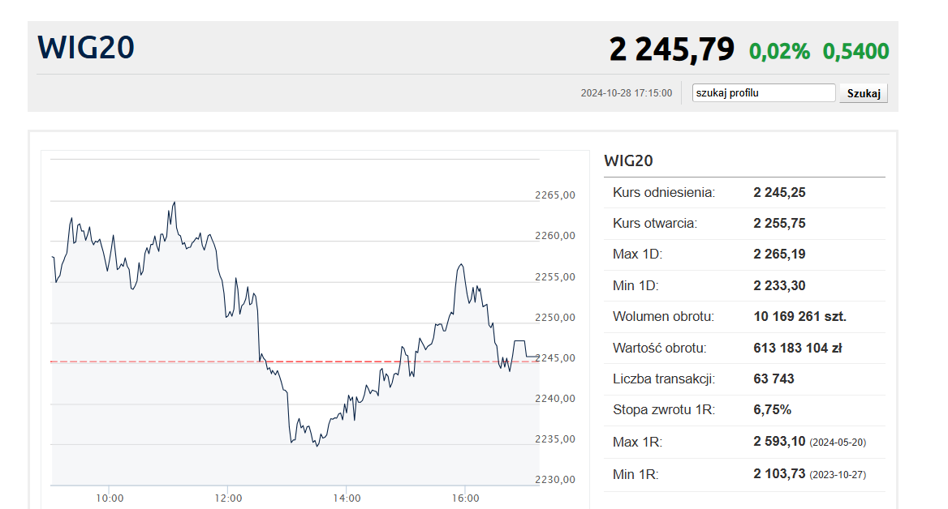This screenshot has width=948, height=509.
Task: Select the Kurs otwarcia row
Action: 743,223
